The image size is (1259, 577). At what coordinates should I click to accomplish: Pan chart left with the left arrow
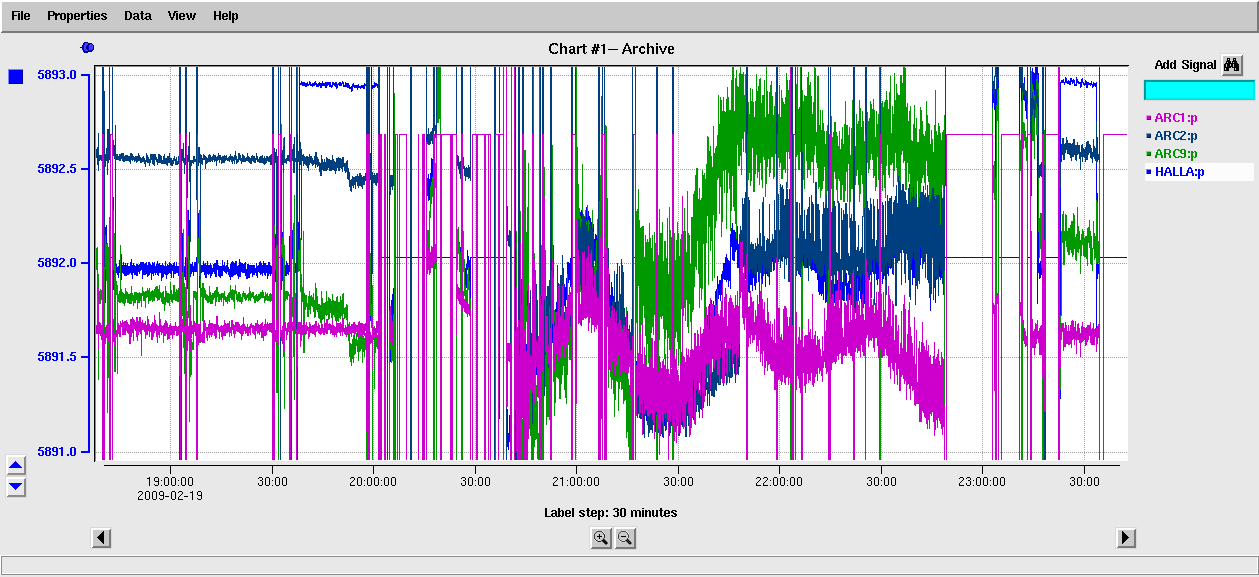click(101, 538)
